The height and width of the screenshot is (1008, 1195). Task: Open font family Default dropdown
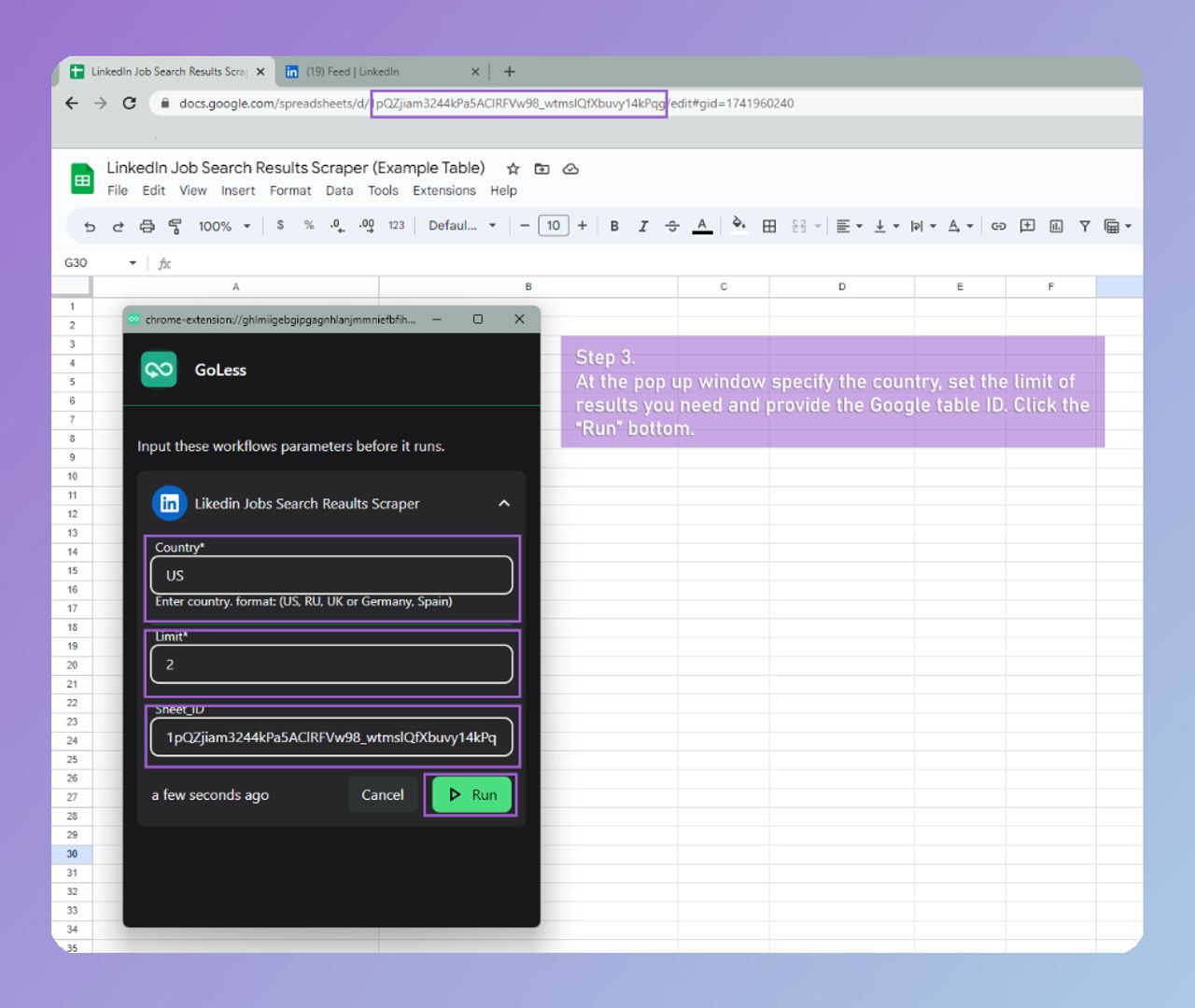462,225
